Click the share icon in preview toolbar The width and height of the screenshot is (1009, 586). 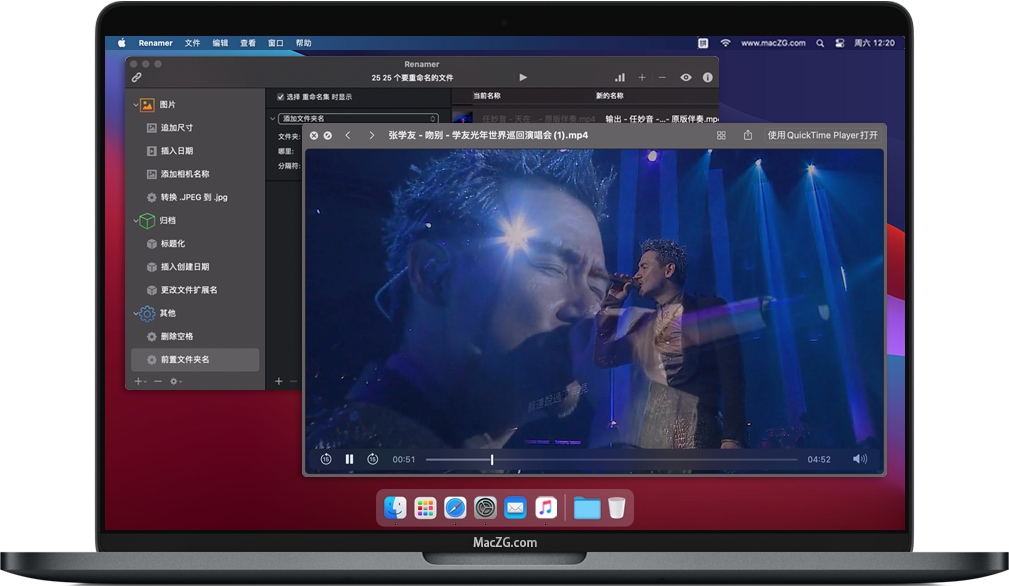[747, 135]
